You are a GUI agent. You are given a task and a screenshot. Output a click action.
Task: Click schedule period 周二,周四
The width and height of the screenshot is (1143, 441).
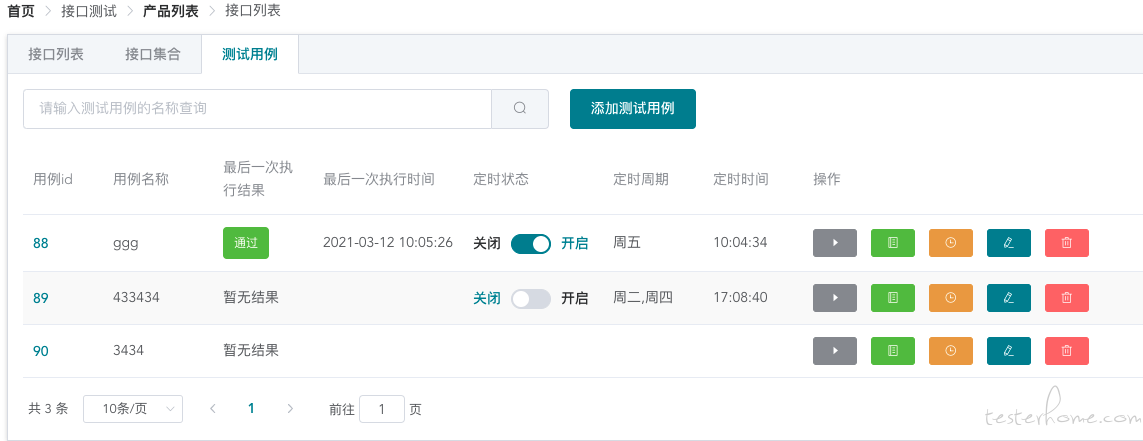click(x=642, y=298)
